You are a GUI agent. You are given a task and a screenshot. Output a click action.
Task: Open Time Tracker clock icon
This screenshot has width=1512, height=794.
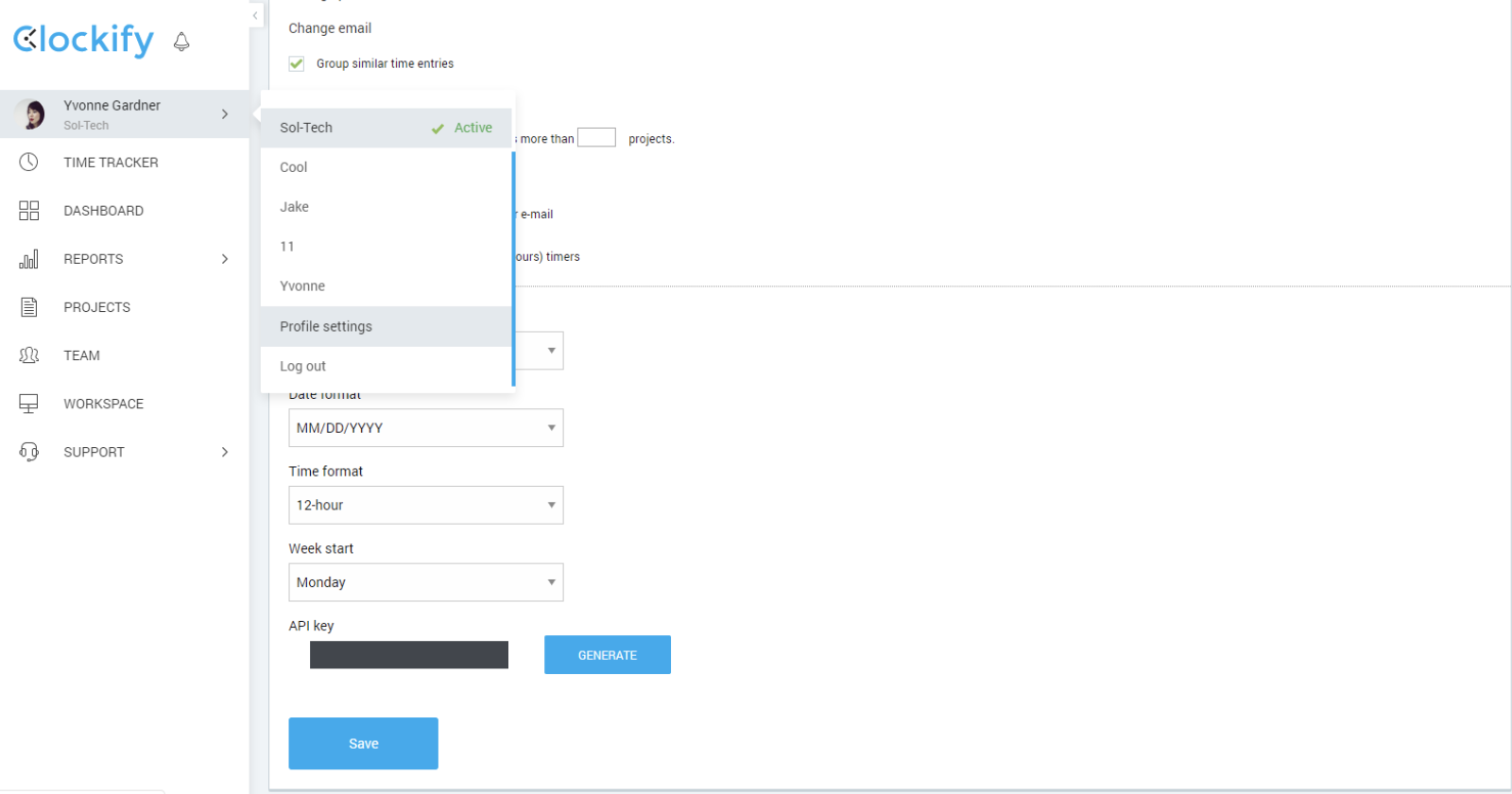pos(29,163)
